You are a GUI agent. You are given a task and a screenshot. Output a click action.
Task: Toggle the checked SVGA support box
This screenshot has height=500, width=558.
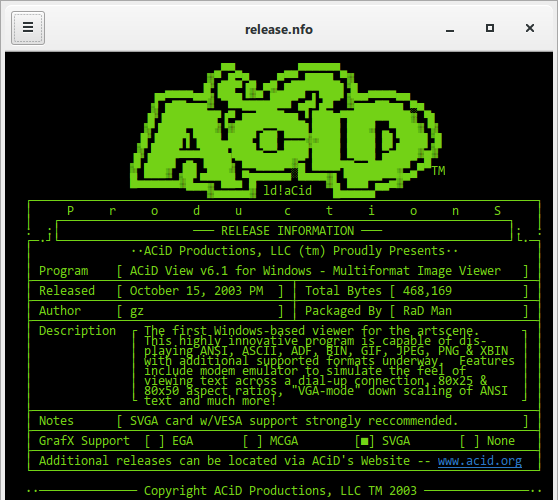pos(364,441)
